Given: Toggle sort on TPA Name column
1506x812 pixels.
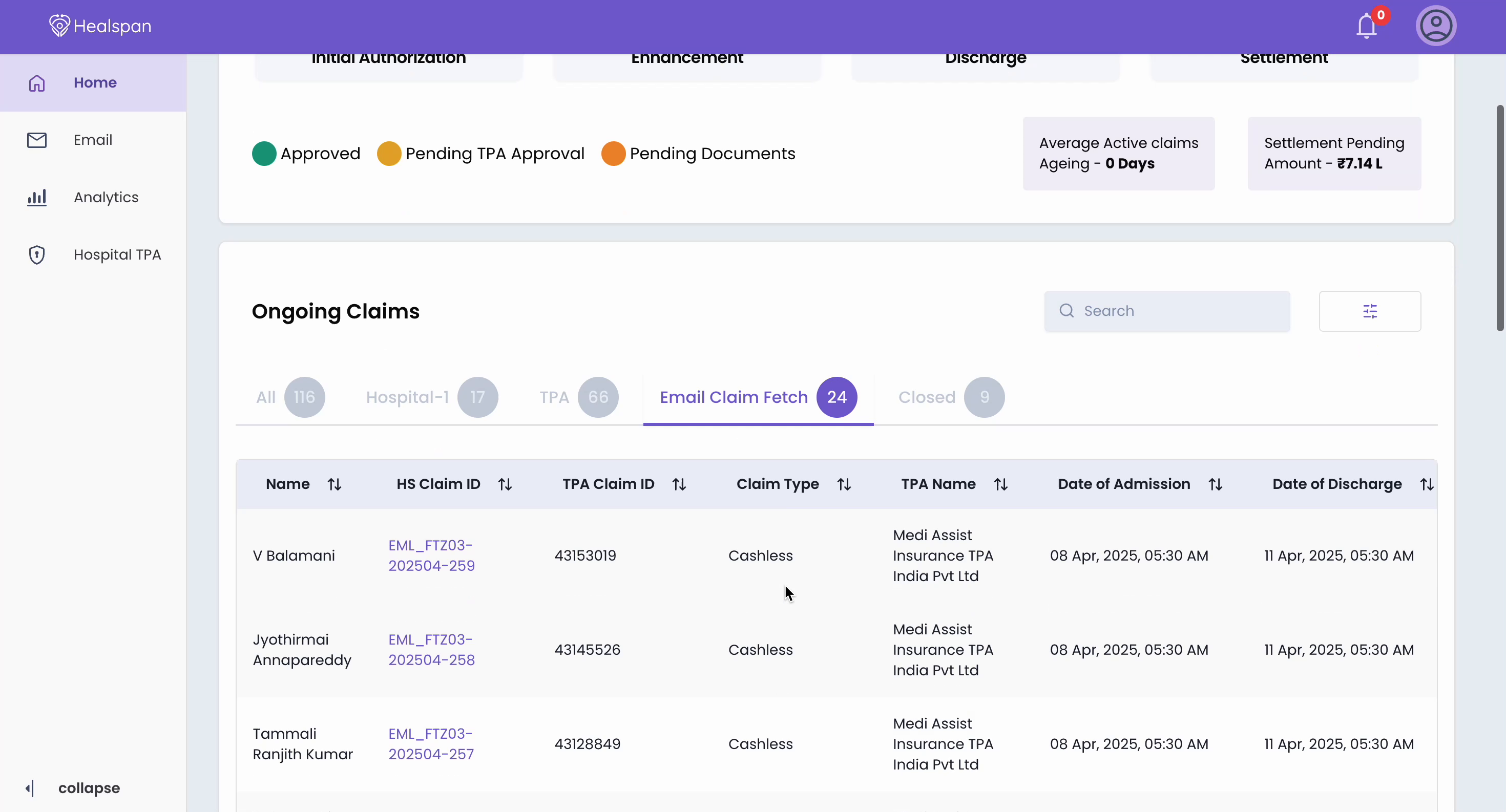Looking at the screenshot, I should coord(1000,484).
